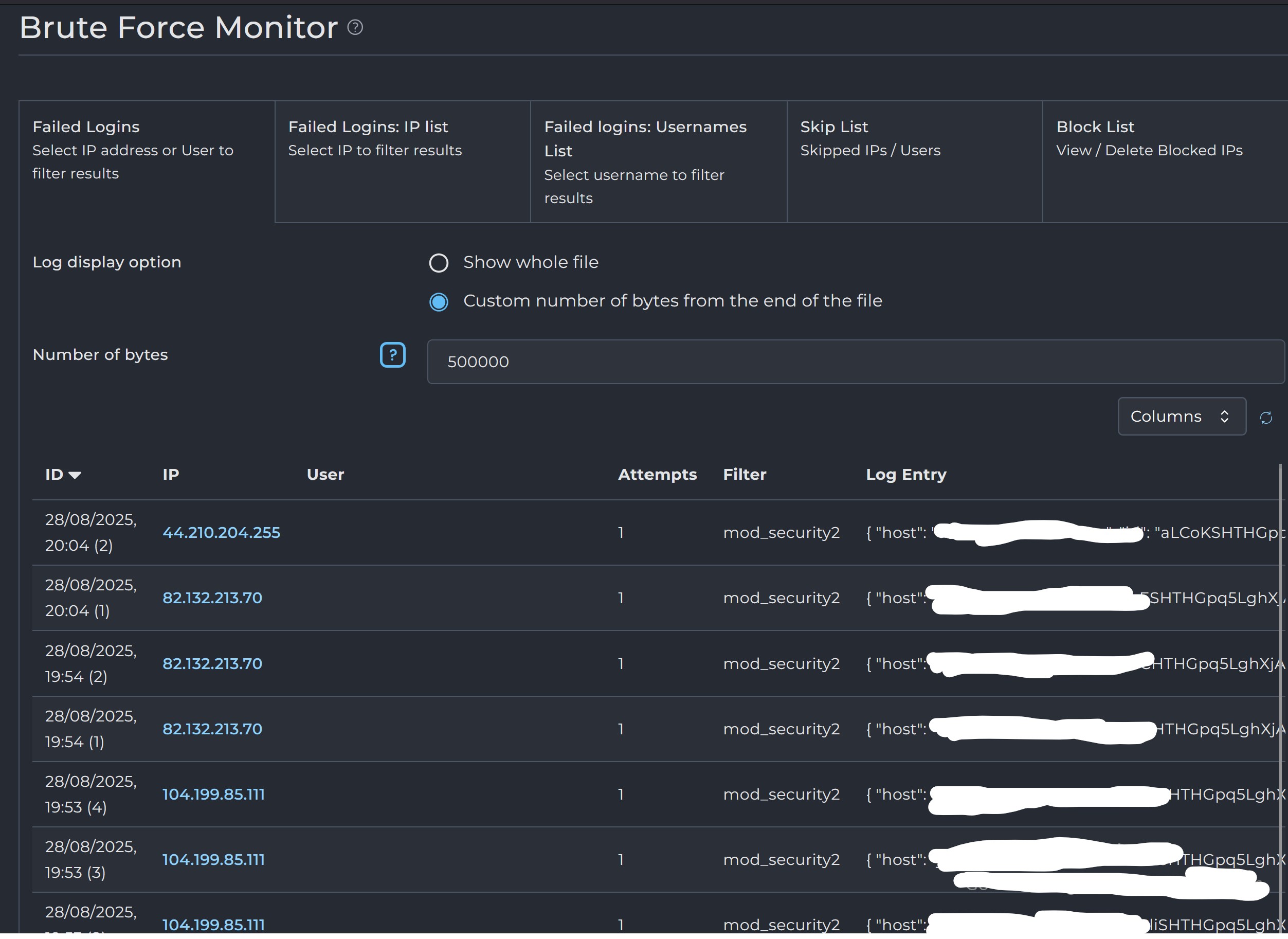Select Custom number of bytes from end of file

pyautogui.click(x=438, y=301)
